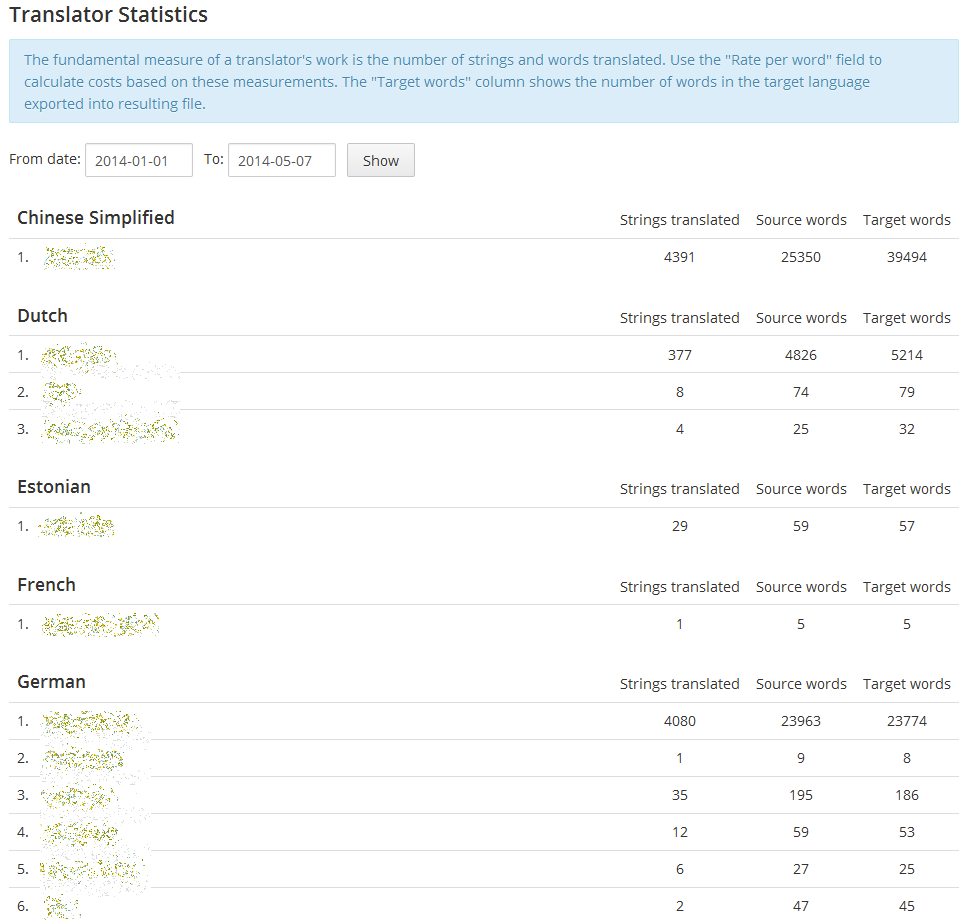Click Strings translated header in French section
Viewport: 962px width, 924px height.
[679, 587]
